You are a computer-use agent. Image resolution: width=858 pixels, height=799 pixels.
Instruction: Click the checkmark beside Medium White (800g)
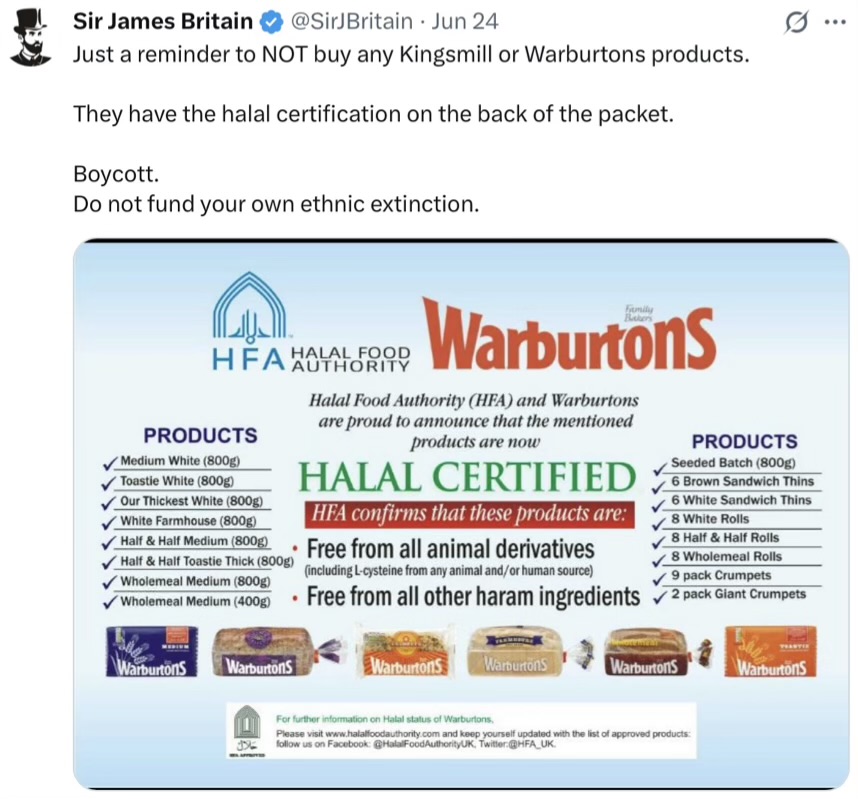(110, 462)
